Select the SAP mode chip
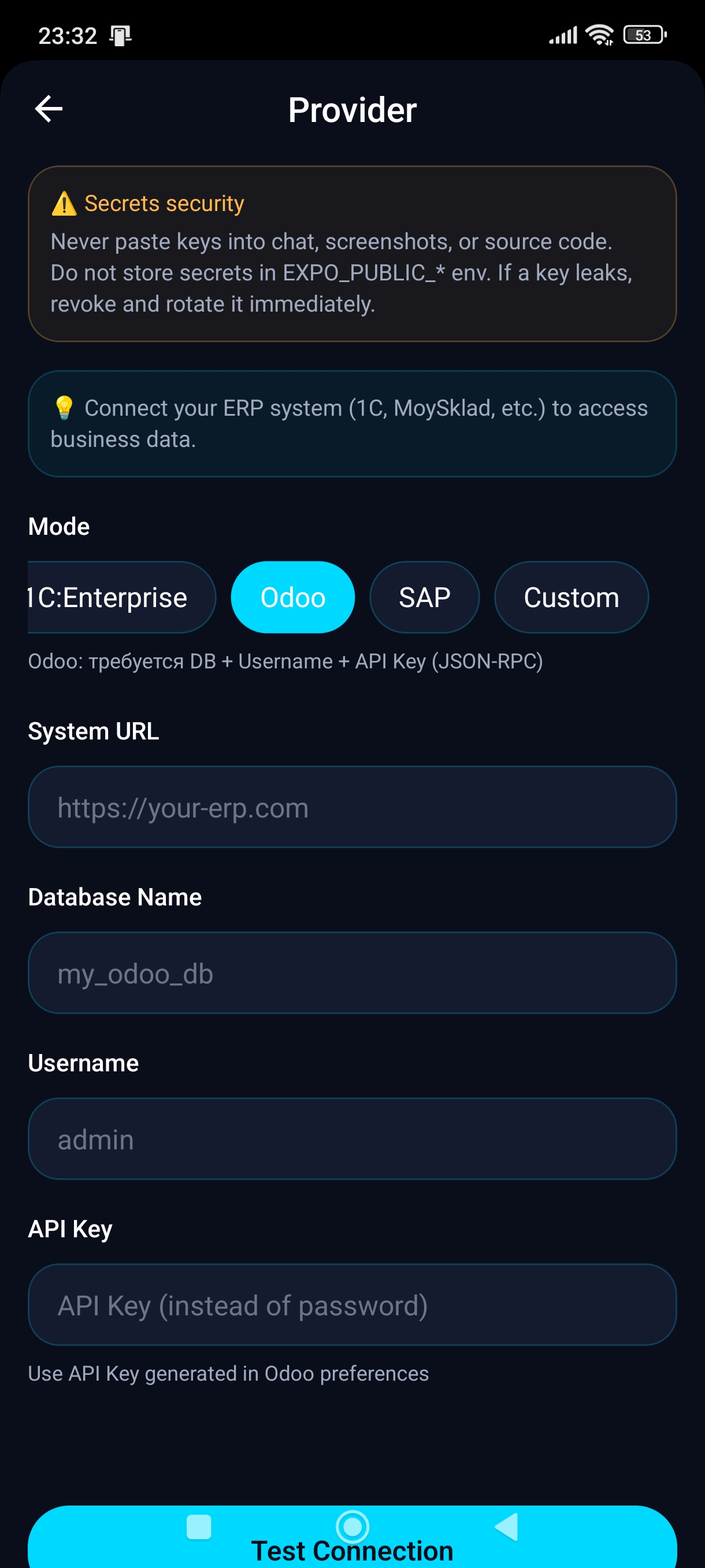705x1568 pixels. coord(425,597)
